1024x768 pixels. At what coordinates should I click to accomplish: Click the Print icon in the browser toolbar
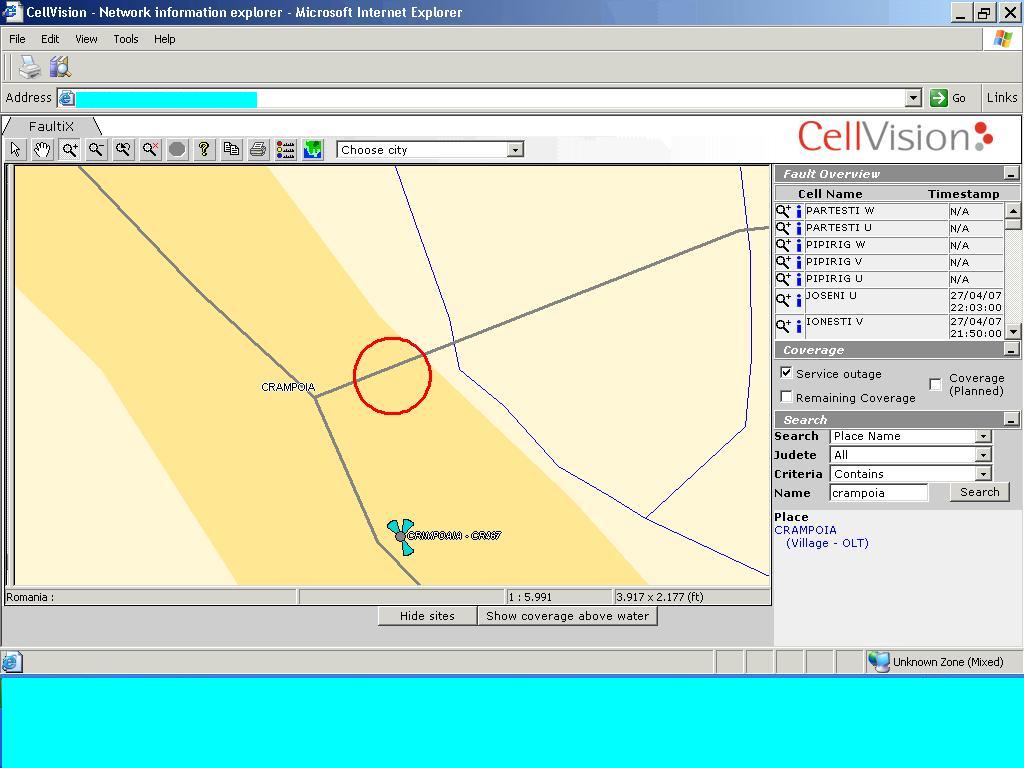[29, 67]
